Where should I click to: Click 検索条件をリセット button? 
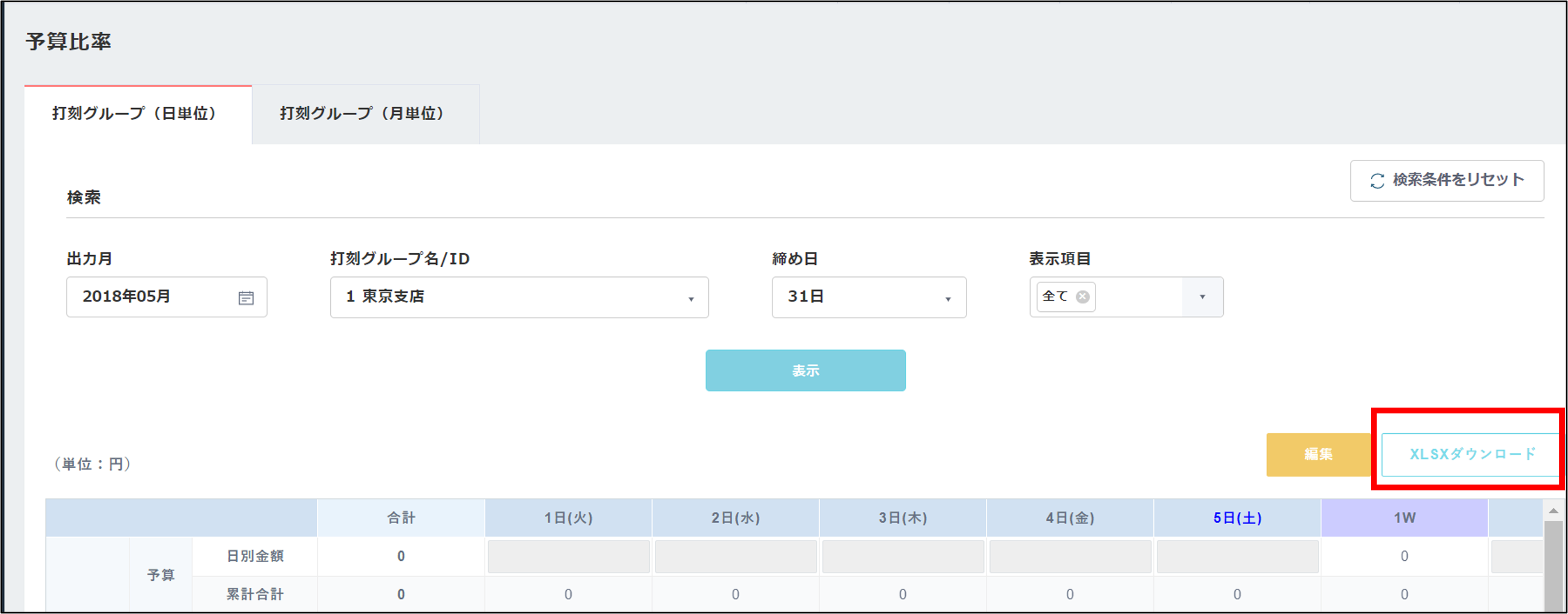click(1446, 181)
